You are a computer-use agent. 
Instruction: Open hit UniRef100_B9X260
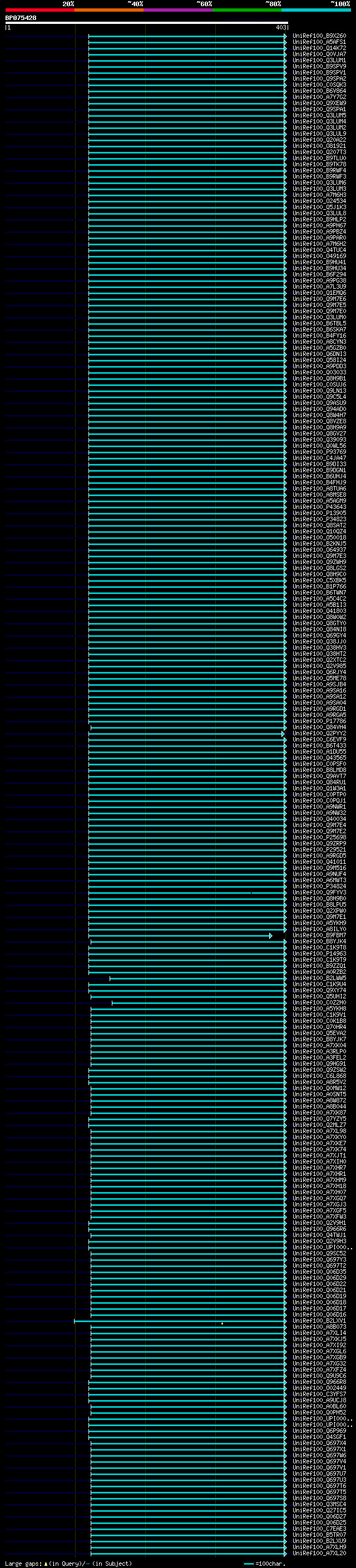(319, 36)
